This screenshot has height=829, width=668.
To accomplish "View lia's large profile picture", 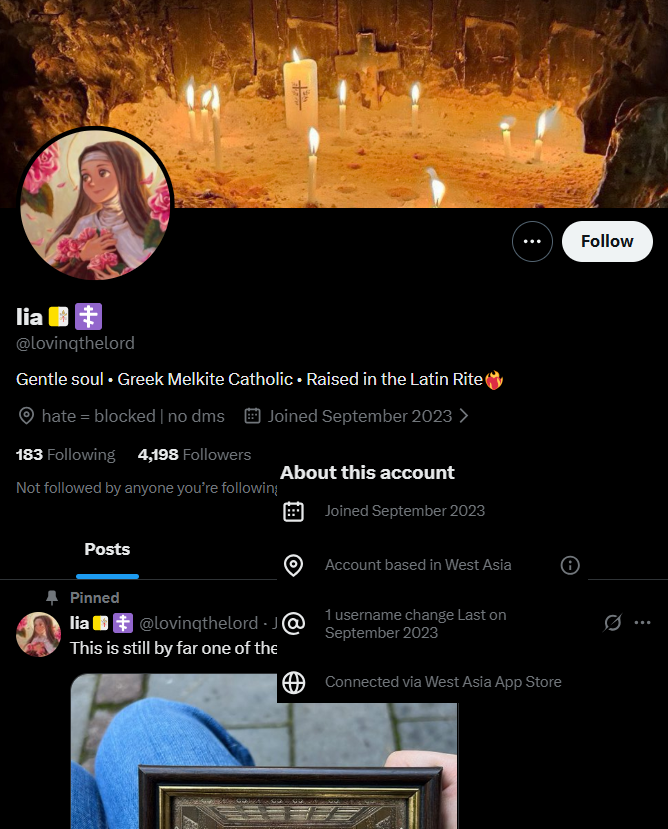I will (96, 204).
